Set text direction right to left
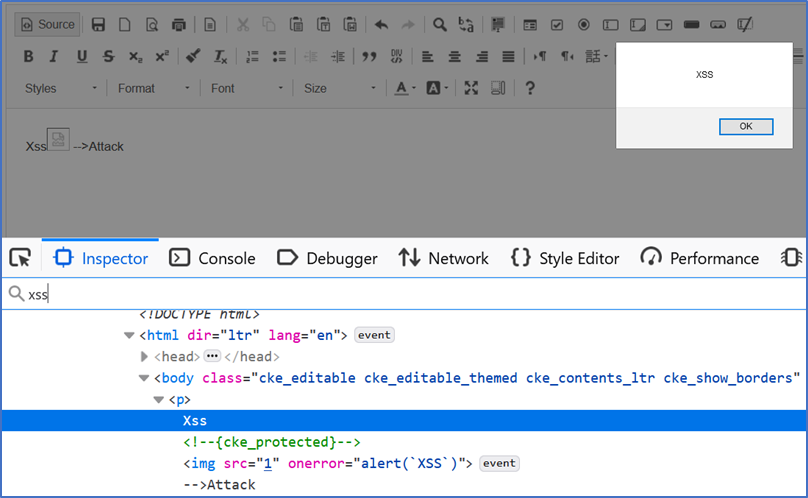 click(x=566, y=56)
